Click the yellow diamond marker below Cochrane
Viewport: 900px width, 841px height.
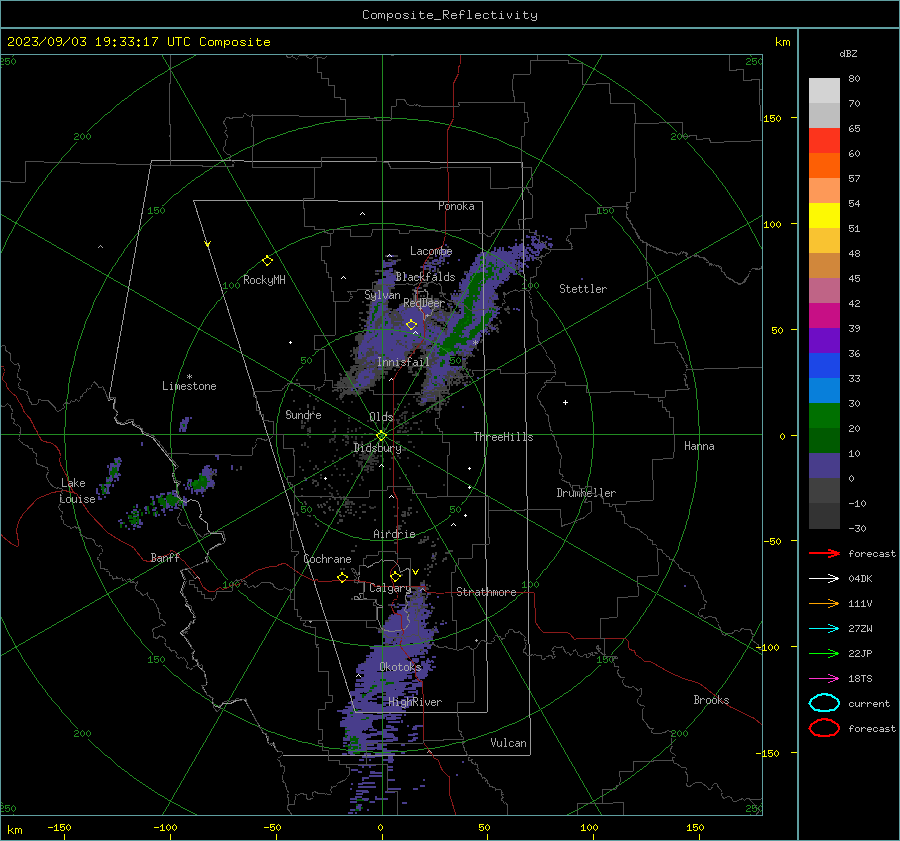pos(342,577)
